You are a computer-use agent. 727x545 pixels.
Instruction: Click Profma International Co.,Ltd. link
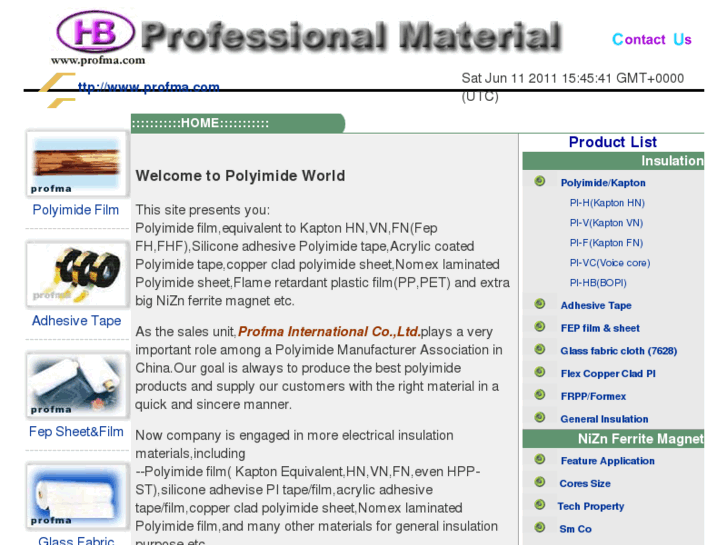329,332
